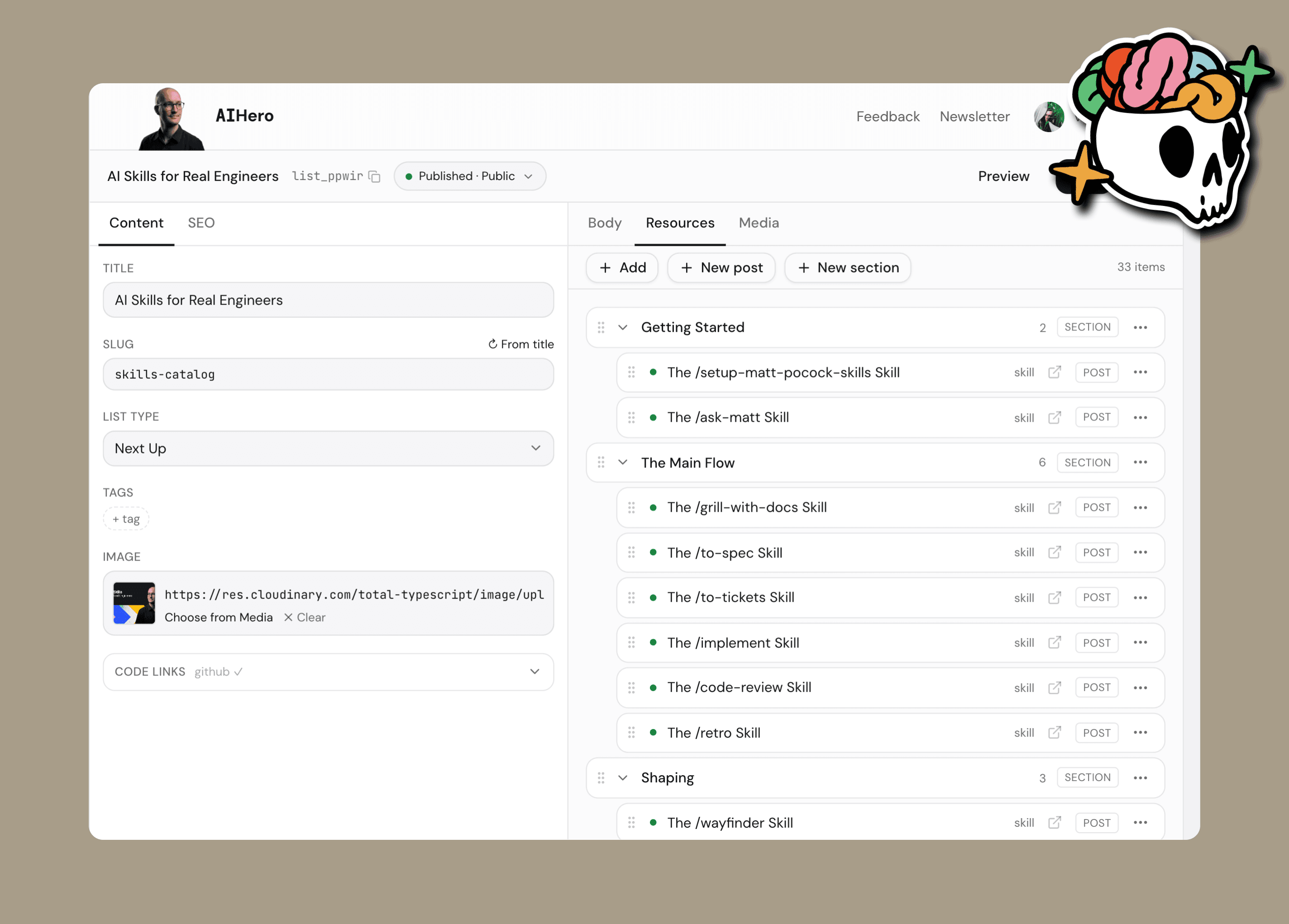Open external link for /ask-matt Skill
This screenshot has height=924, width=1289.
tap(1054, 418)
